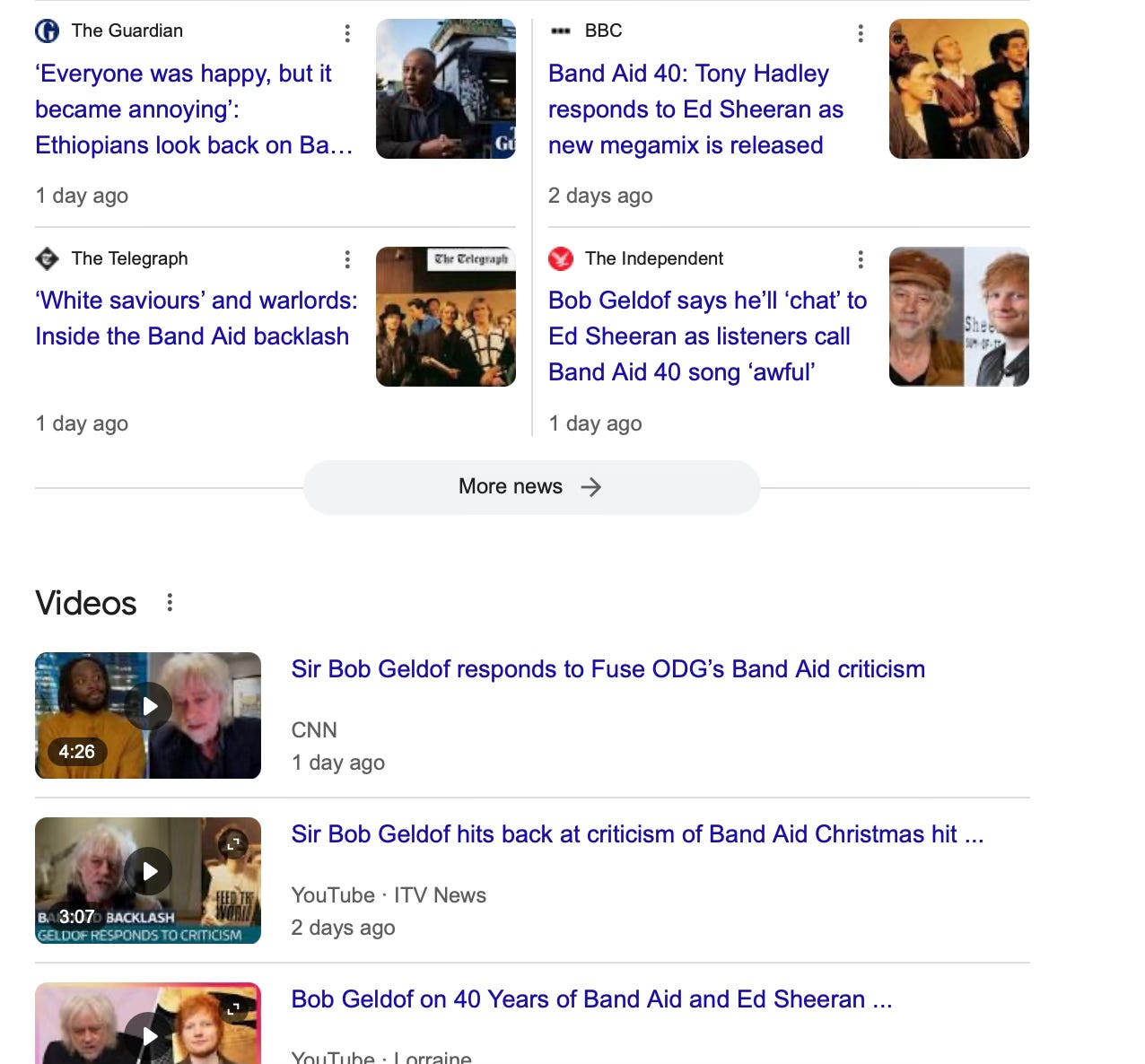
Task: Click '1 day ago' under the Telegraph article
Action: [82, 423]
